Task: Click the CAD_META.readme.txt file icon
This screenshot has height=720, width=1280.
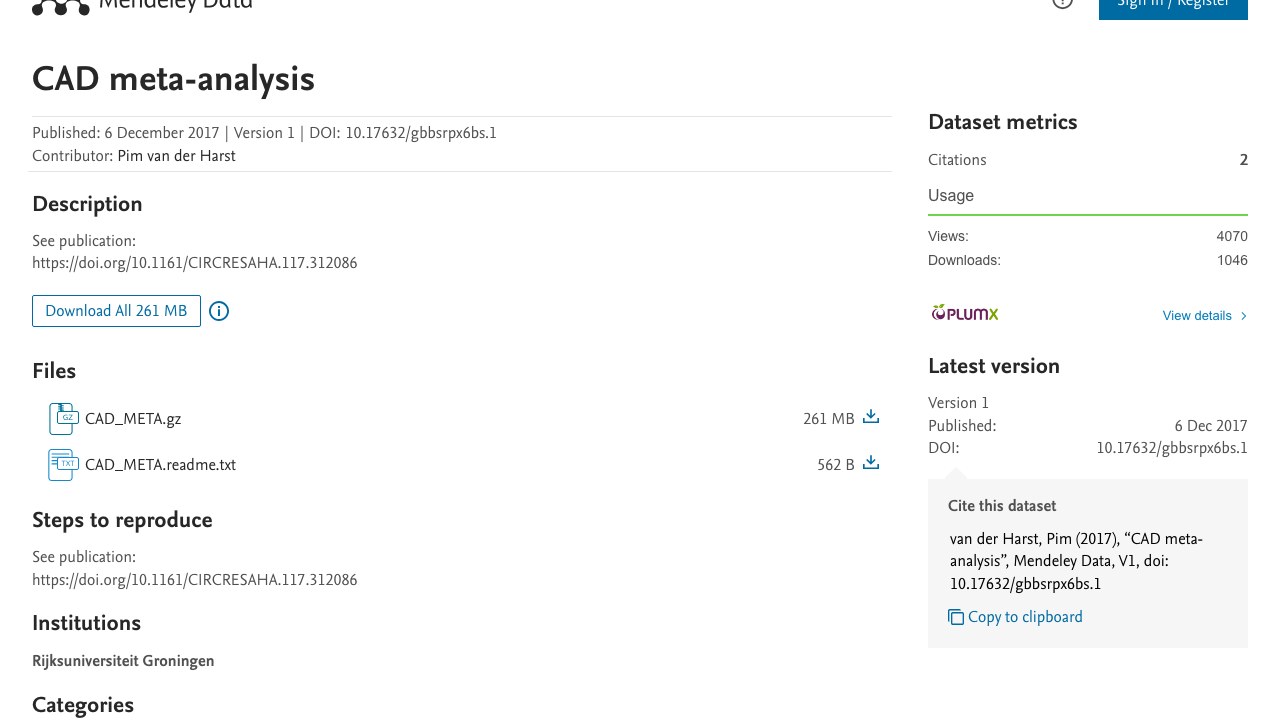Action: 63,465
